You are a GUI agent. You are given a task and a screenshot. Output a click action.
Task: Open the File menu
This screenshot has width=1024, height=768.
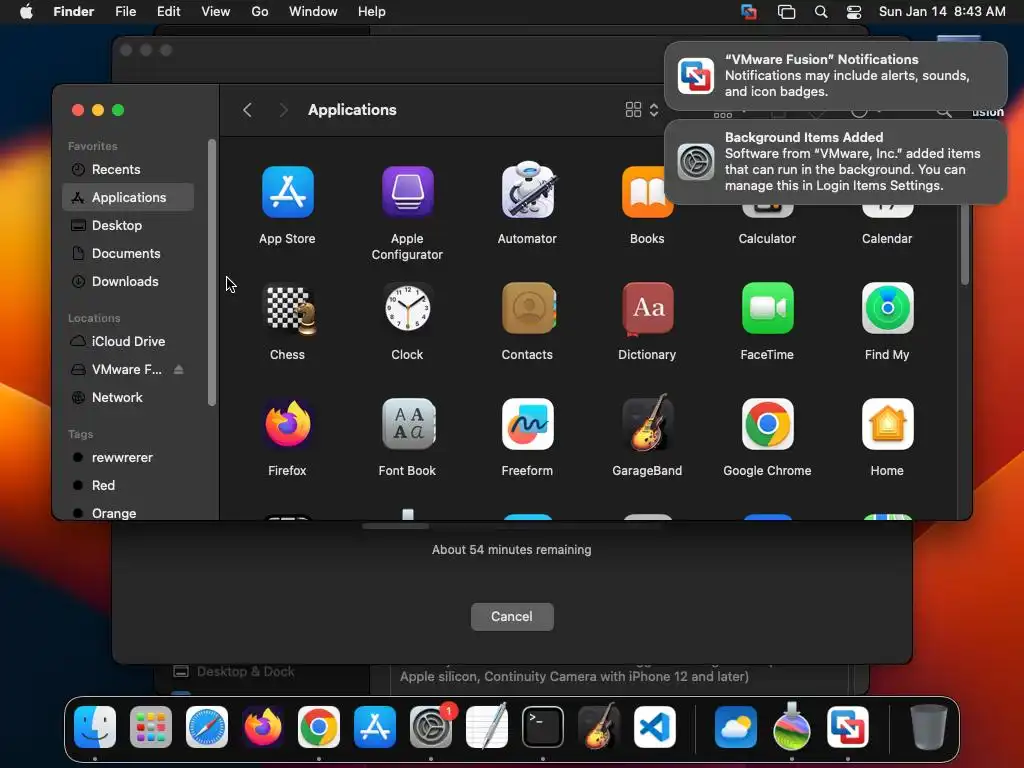pyautogui.click(x=125, y=12)
